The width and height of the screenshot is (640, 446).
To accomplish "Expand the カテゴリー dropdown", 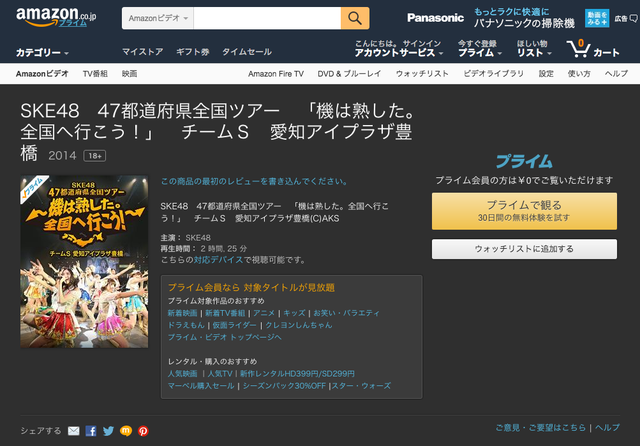I will [x=42, y=53].
